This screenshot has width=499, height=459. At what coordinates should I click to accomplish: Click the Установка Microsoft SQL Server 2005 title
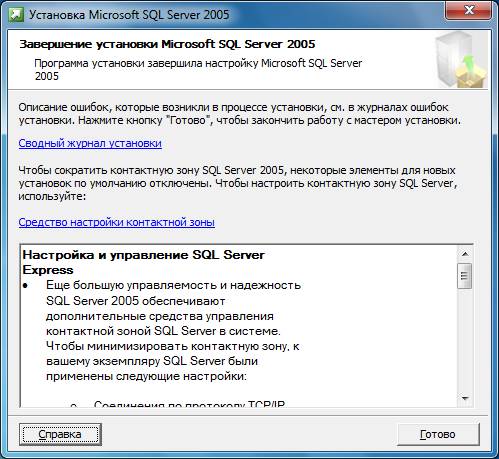129,15
